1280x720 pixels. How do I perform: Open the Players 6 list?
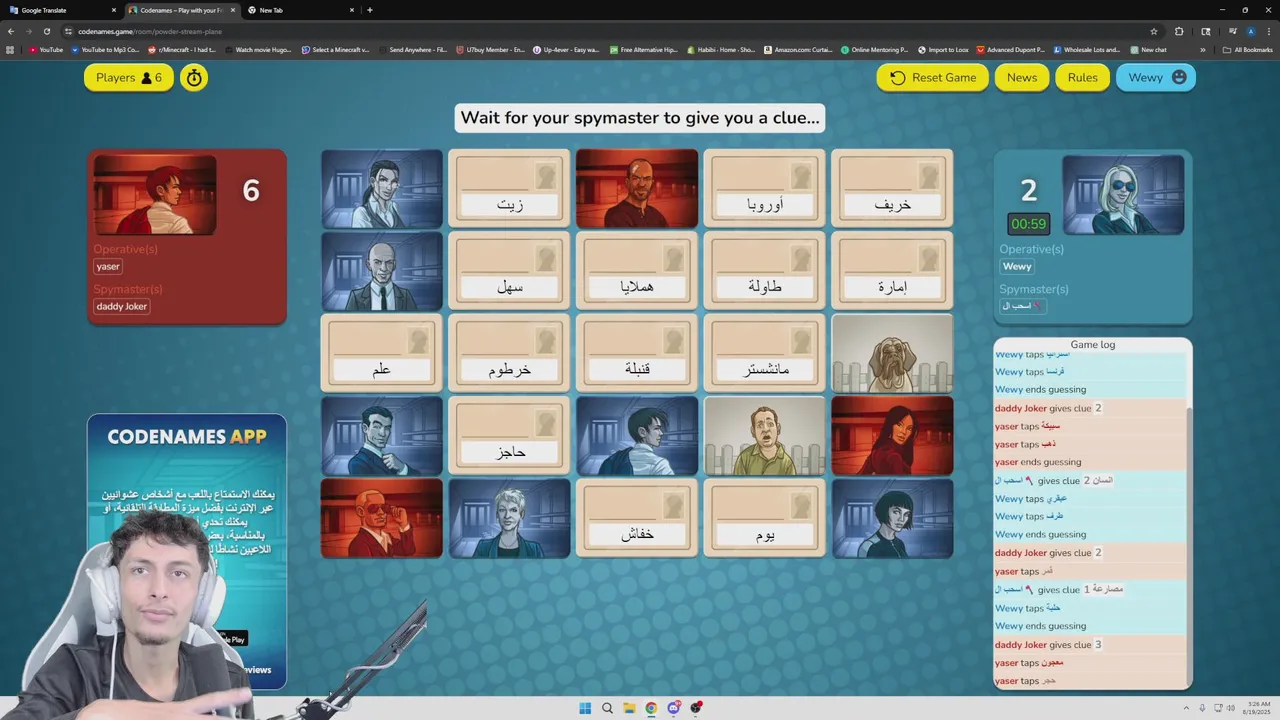coord(129,77)
